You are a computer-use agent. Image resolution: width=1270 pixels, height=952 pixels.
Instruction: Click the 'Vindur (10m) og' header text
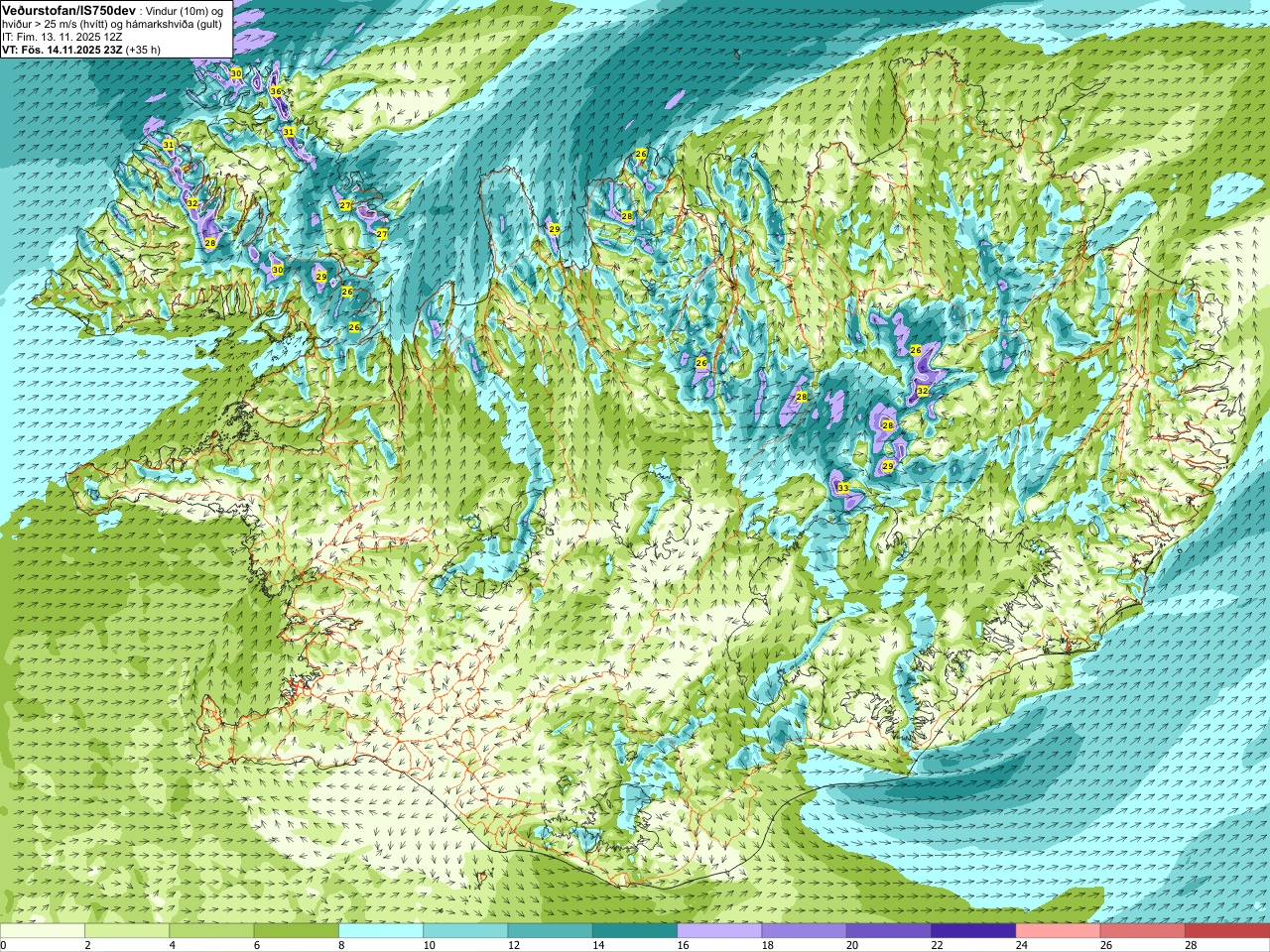click(x=184, y=11)
